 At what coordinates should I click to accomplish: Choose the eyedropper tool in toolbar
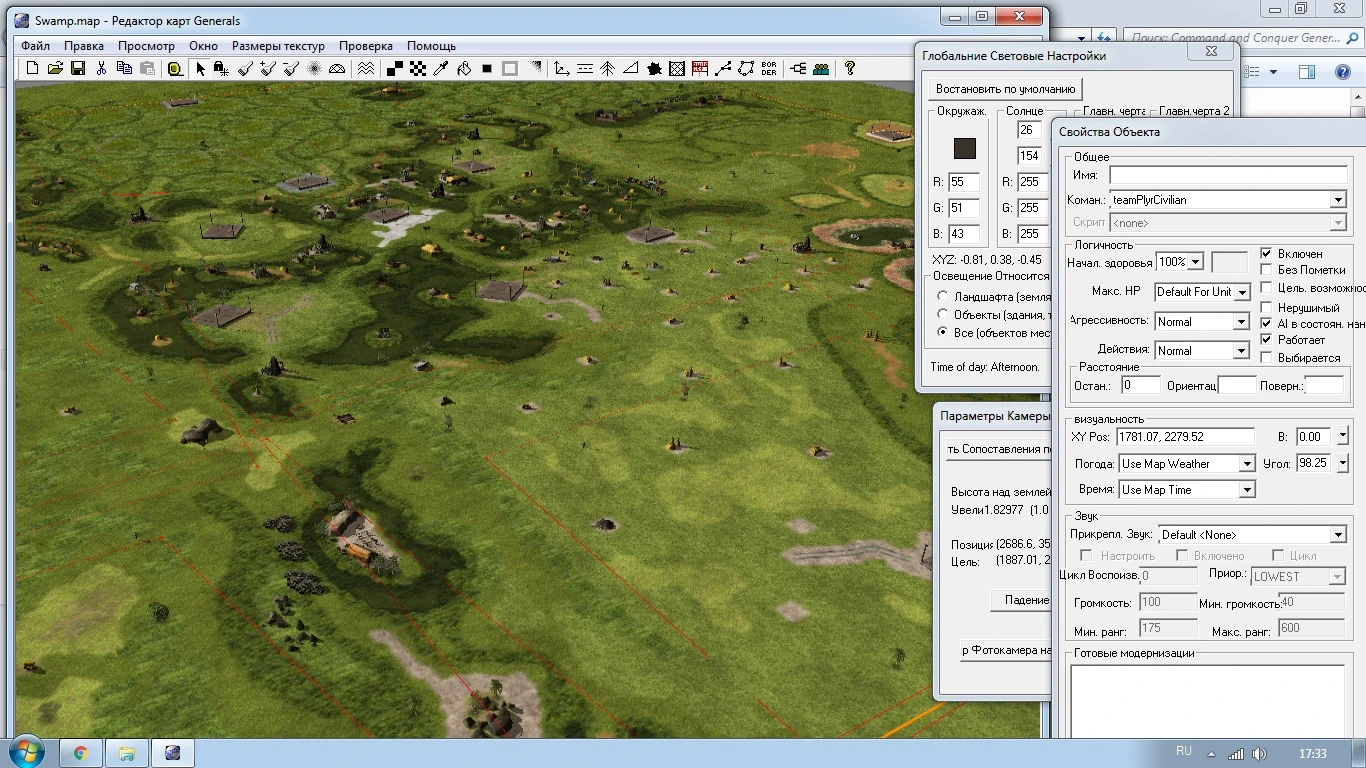click(x=440, y=69)
